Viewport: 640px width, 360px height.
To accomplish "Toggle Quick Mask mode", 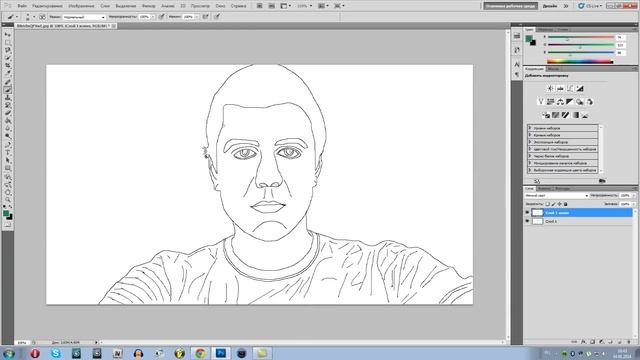I will click(8, 224).
